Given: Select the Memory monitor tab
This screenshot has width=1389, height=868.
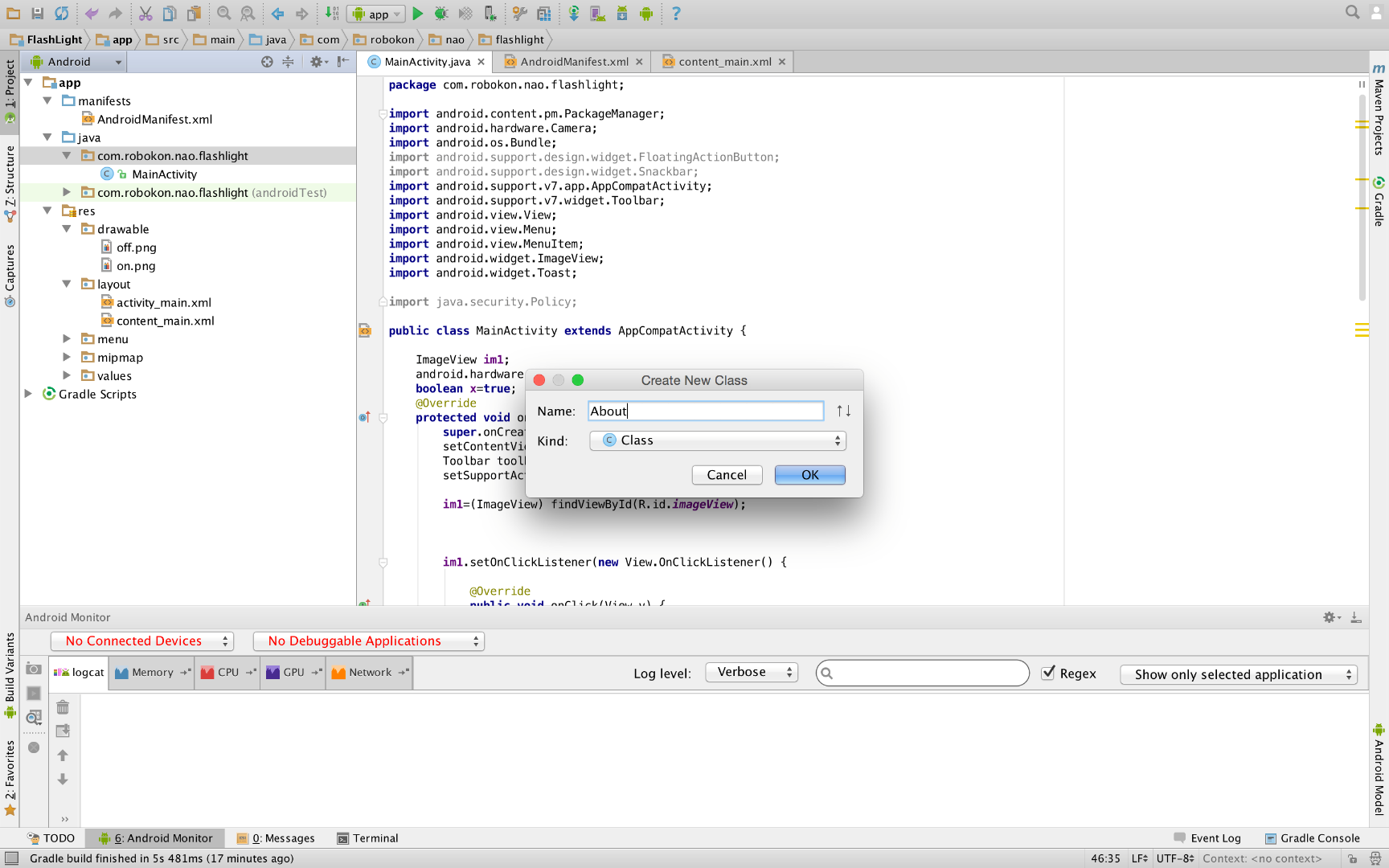Looking at the screenshot, I should [x=152, y=673].
